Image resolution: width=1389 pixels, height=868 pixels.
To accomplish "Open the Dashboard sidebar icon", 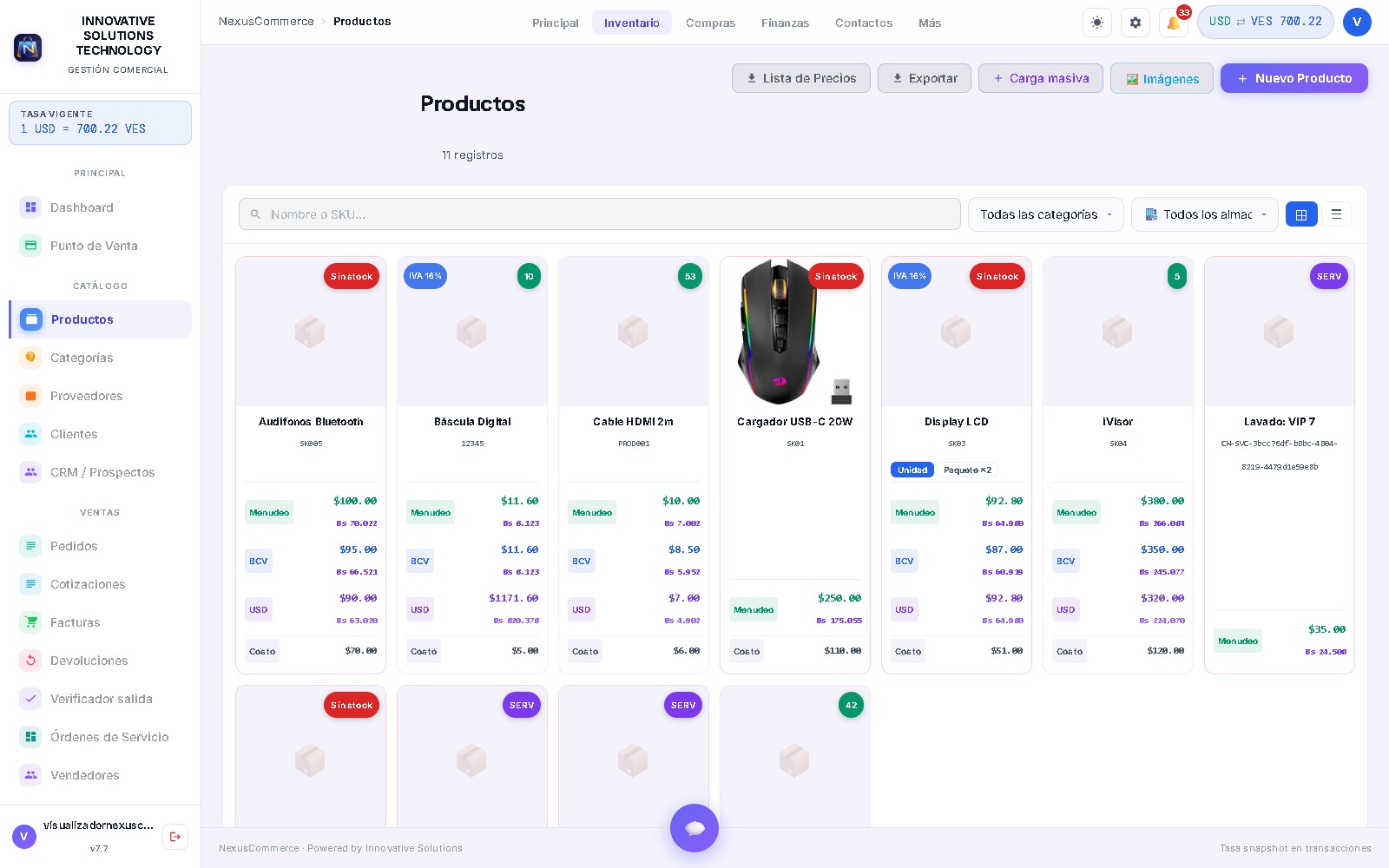I will click(x=31, y=207).
